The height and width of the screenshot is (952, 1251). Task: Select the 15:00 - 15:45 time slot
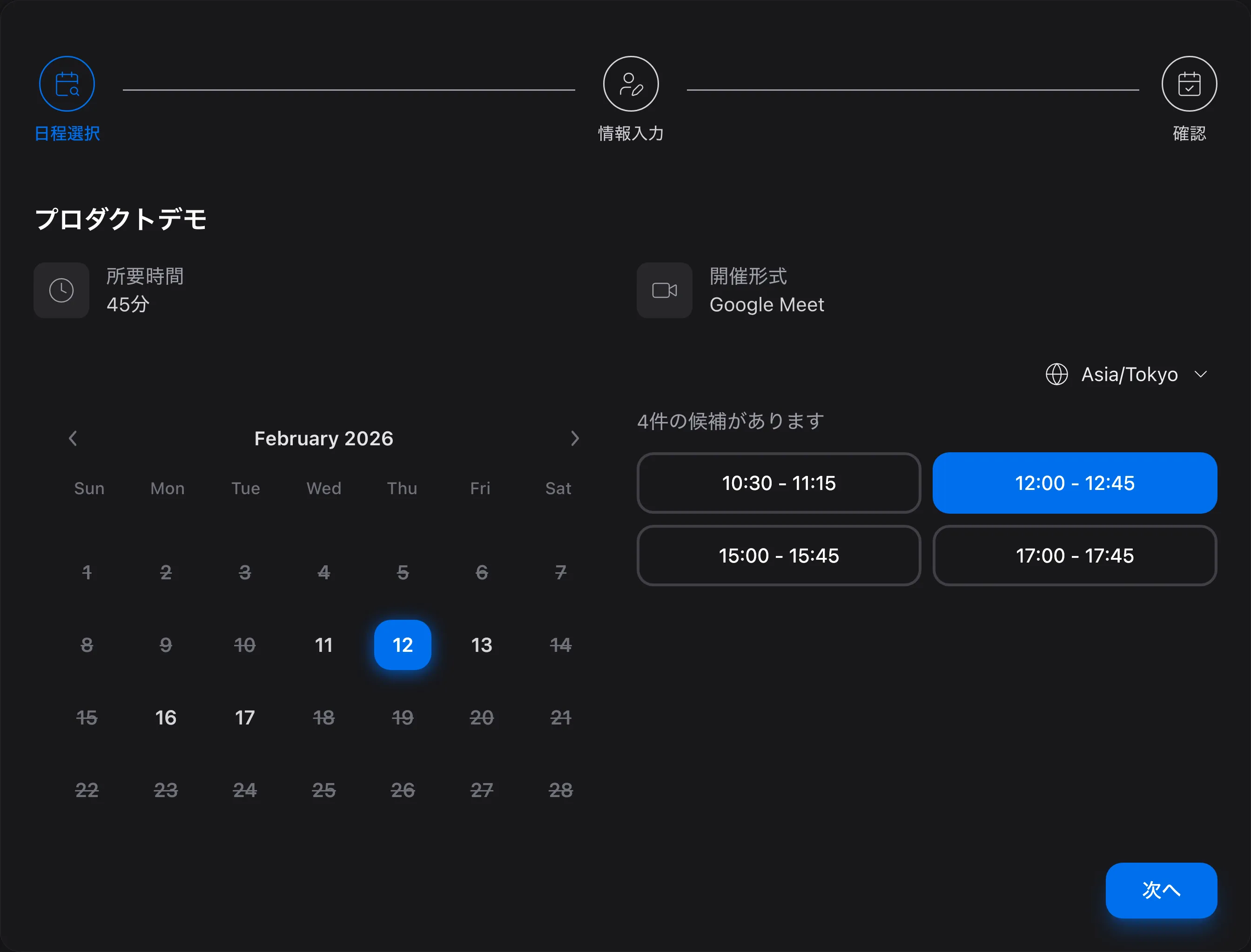(x=778, y=556)
